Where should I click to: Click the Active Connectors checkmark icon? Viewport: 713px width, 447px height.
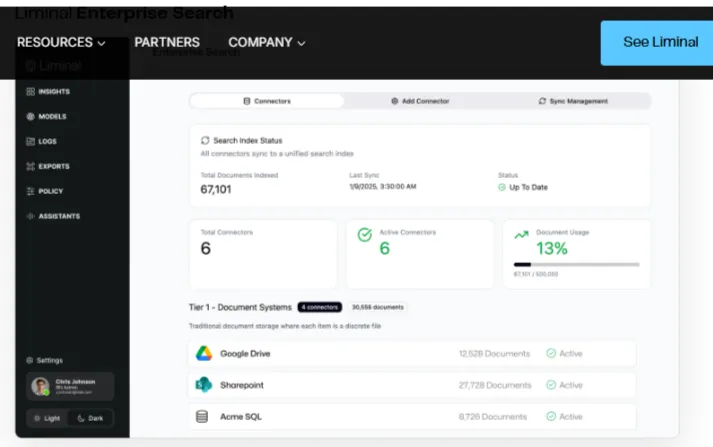[x=364, y=235]
